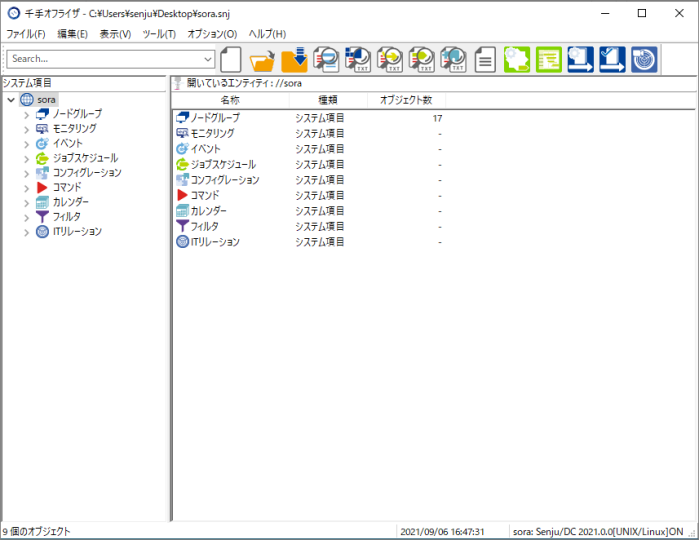Viewport: 699px width, 540px height.
Task: Click the 開いているエンティティ path bar
Action: pos(433,83)
